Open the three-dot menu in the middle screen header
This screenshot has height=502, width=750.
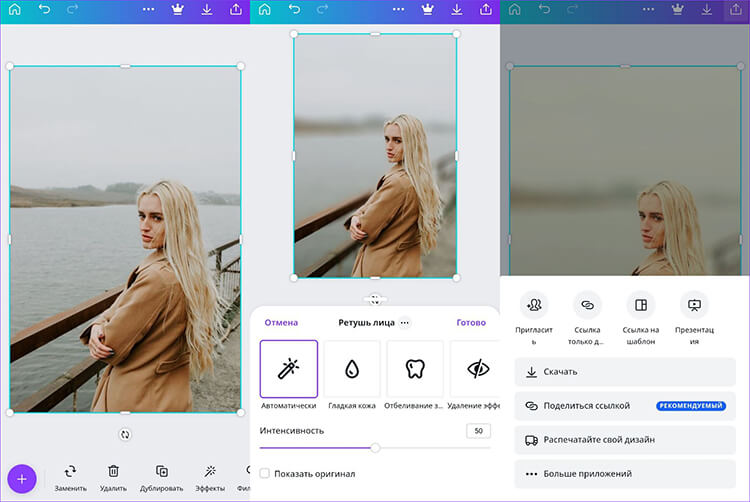[x=398, y=9]
